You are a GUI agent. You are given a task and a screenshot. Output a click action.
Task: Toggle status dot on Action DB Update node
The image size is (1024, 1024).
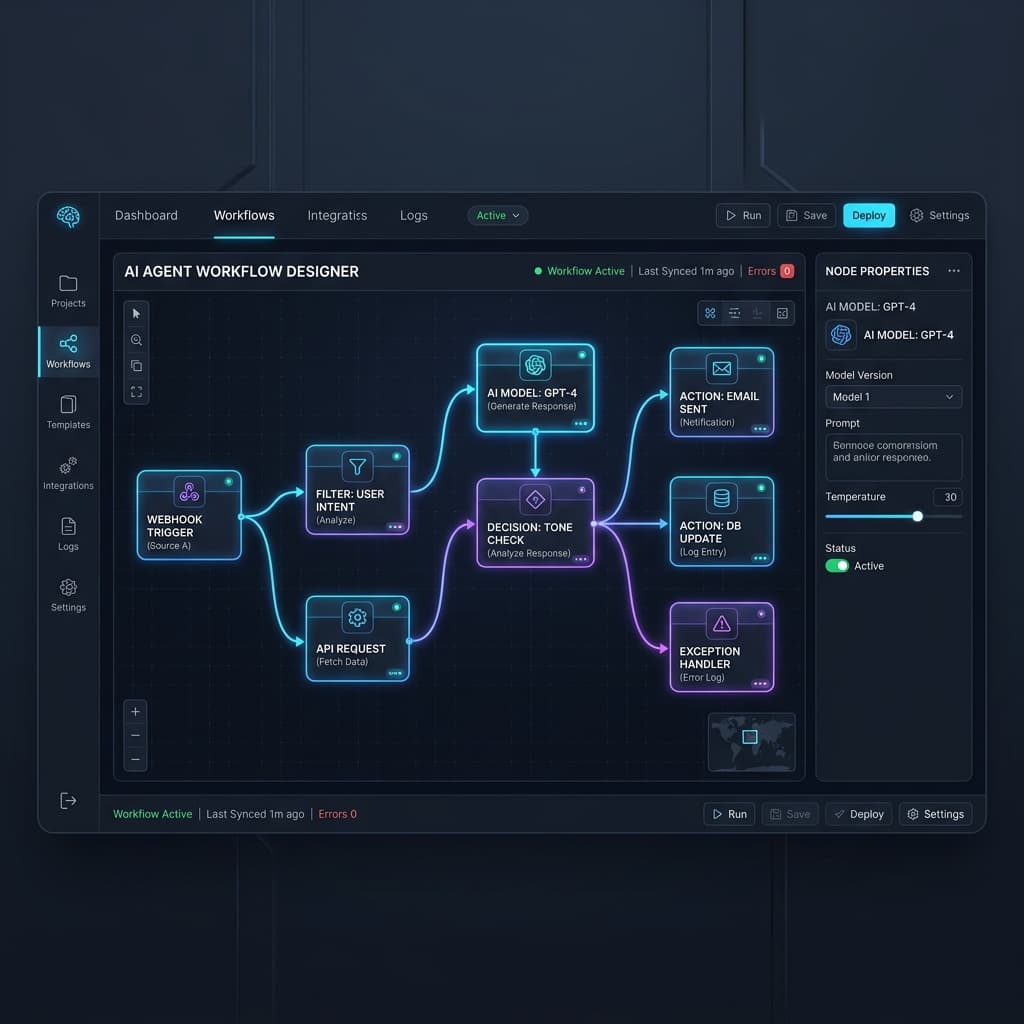coord(761,488)
